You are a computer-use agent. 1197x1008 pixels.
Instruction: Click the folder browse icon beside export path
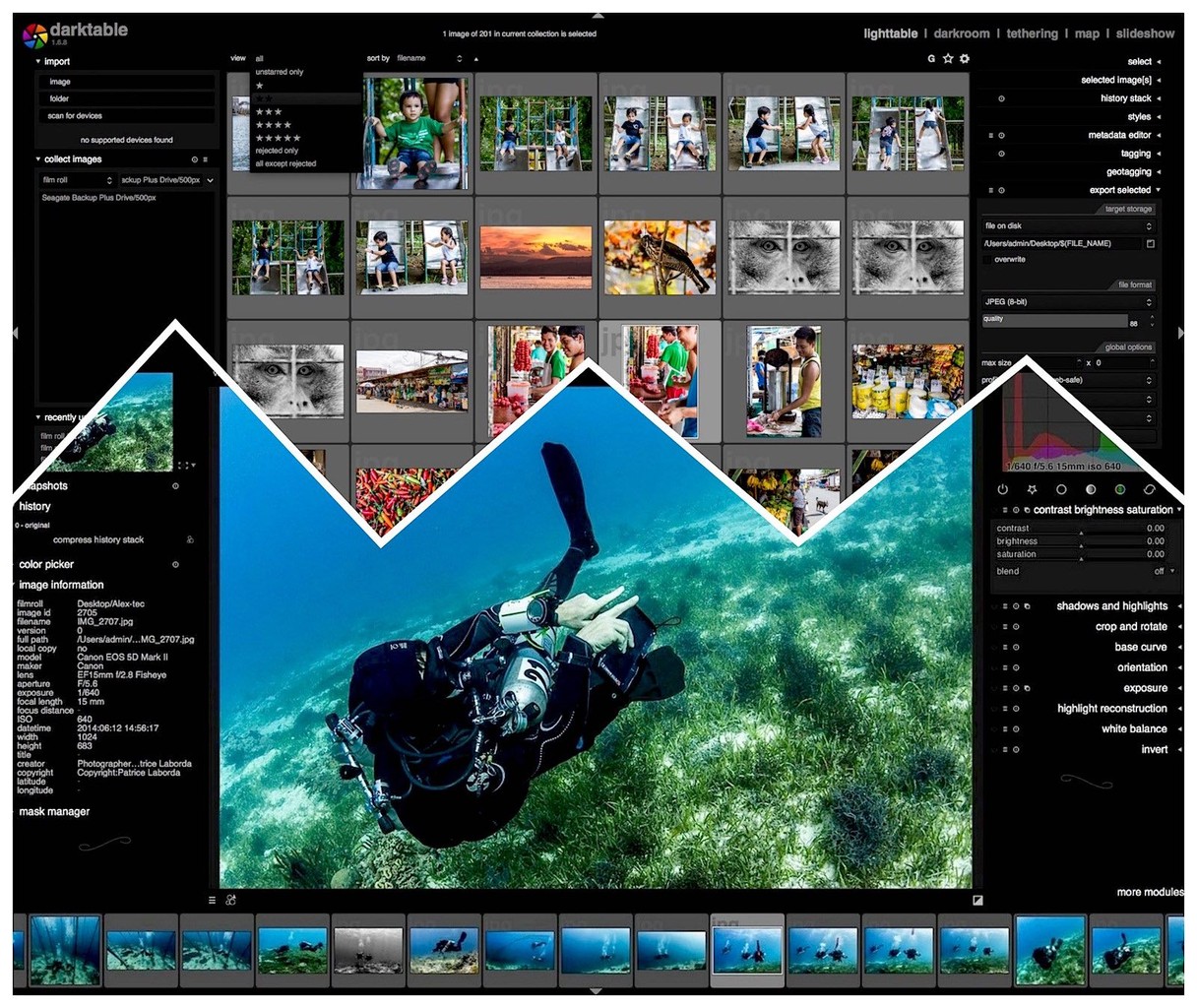coord(1151,243)
